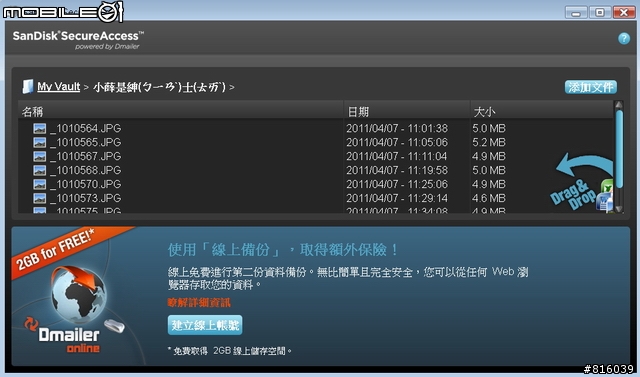Click the file list scrollbar down arrow
The image size is (640, 377).
point(619,208)
